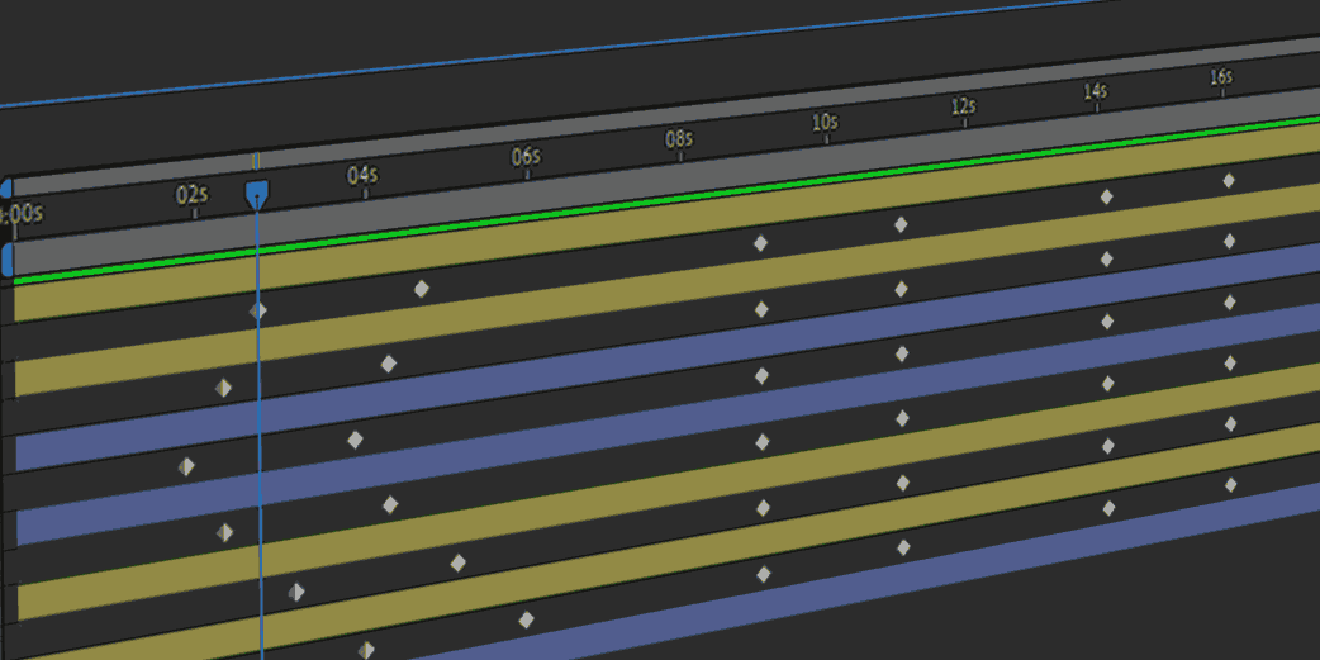Select top layer's keyframe near 9s

[x=761, y=243]
